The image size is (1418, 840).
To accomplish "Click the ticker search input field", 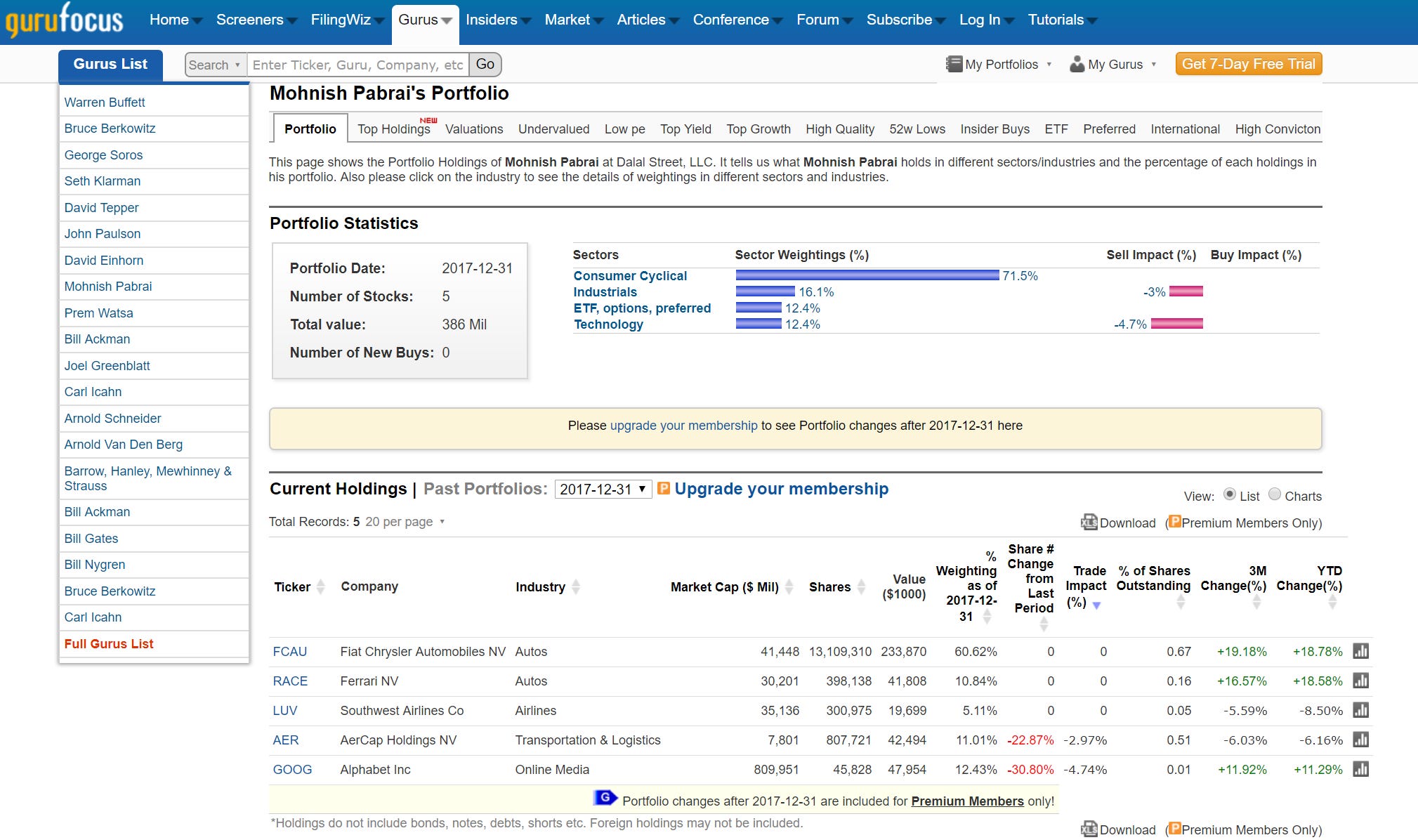I will (357, 65).
